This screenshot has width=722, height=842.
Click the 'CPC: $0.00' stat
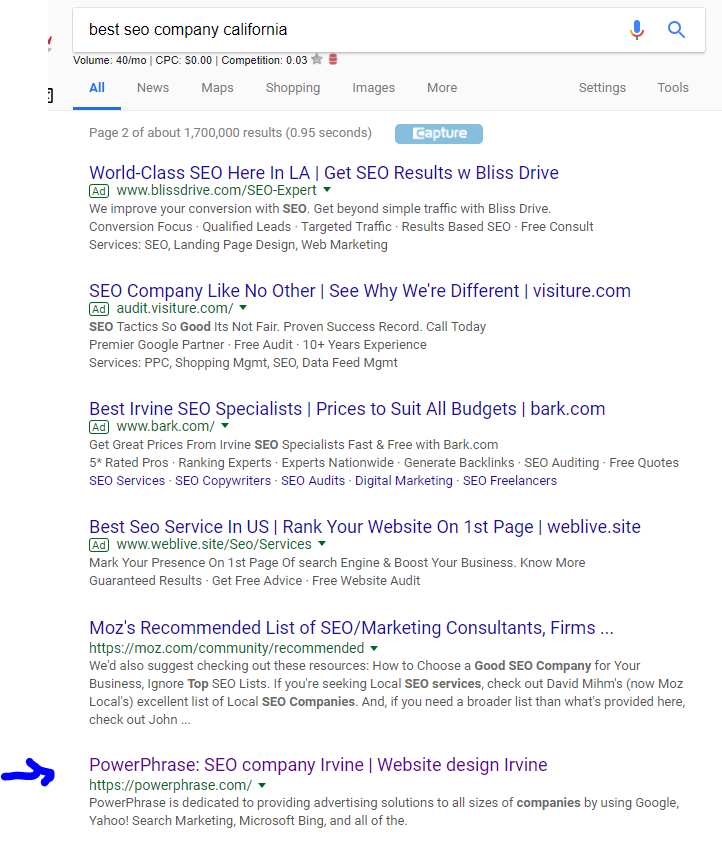pos(184,60)
